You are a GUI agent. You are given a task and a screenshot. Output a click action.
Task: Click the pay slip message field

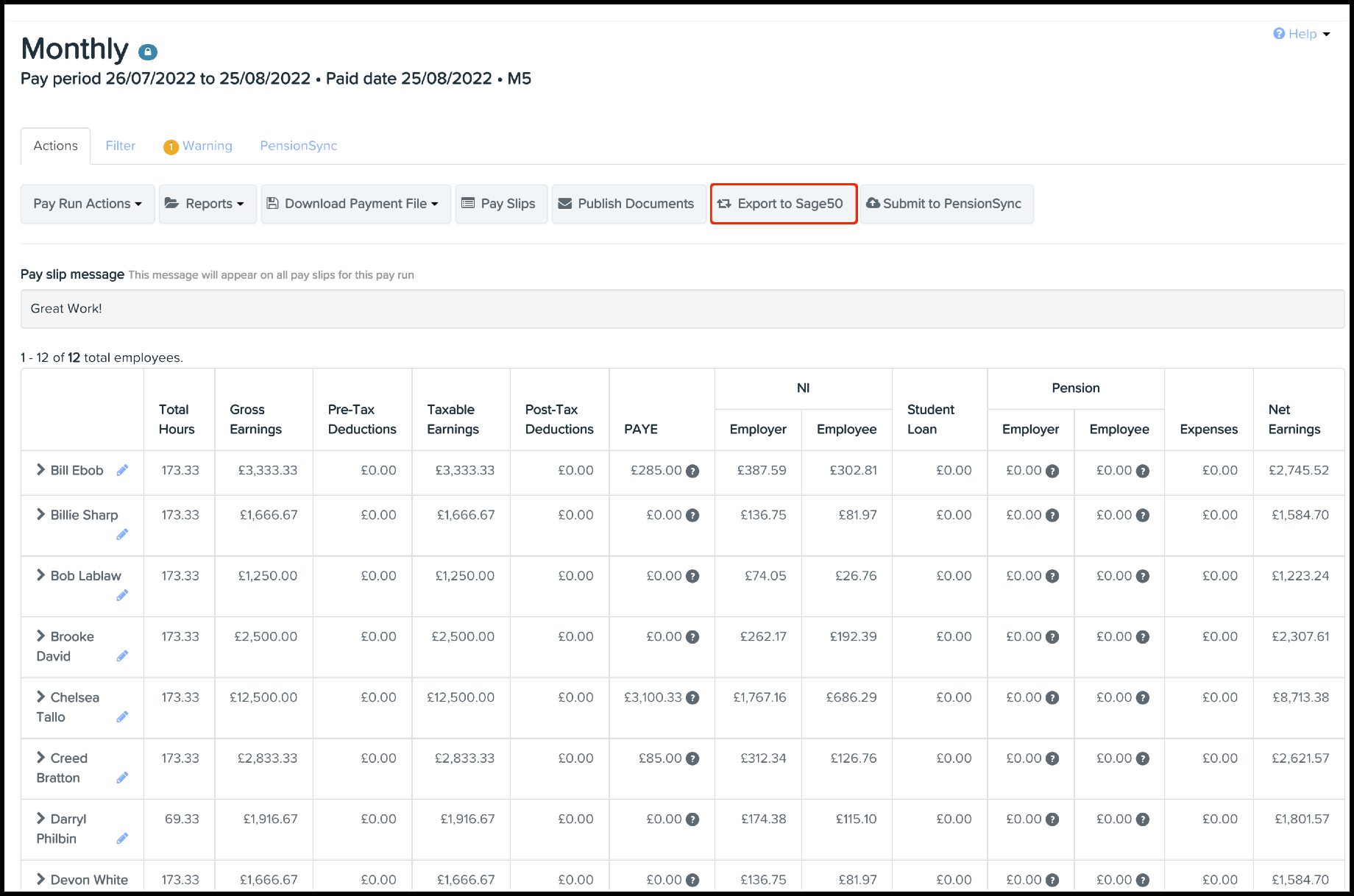coord(681,309)
